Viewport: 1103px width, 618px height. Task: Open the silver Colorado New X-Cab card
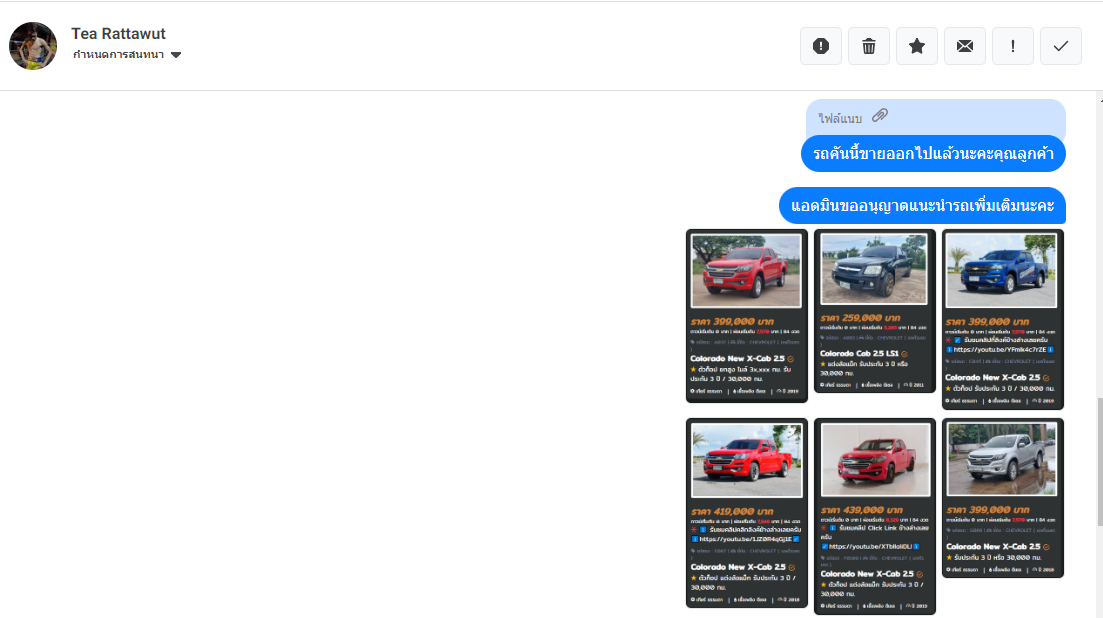1002,498
